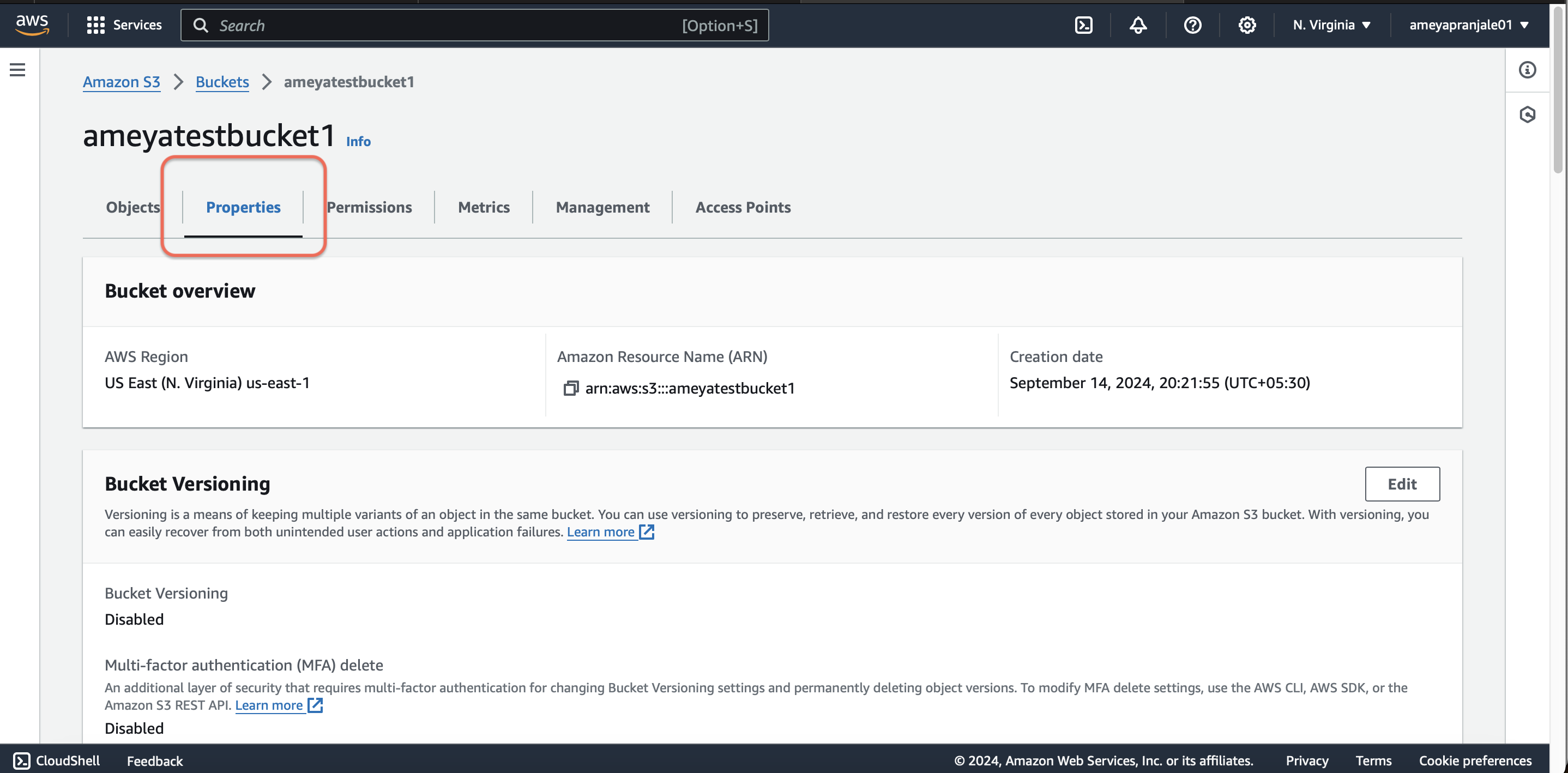Open the Learn more link for versioning
1568x773 pixels.
(x=611, y=531)
